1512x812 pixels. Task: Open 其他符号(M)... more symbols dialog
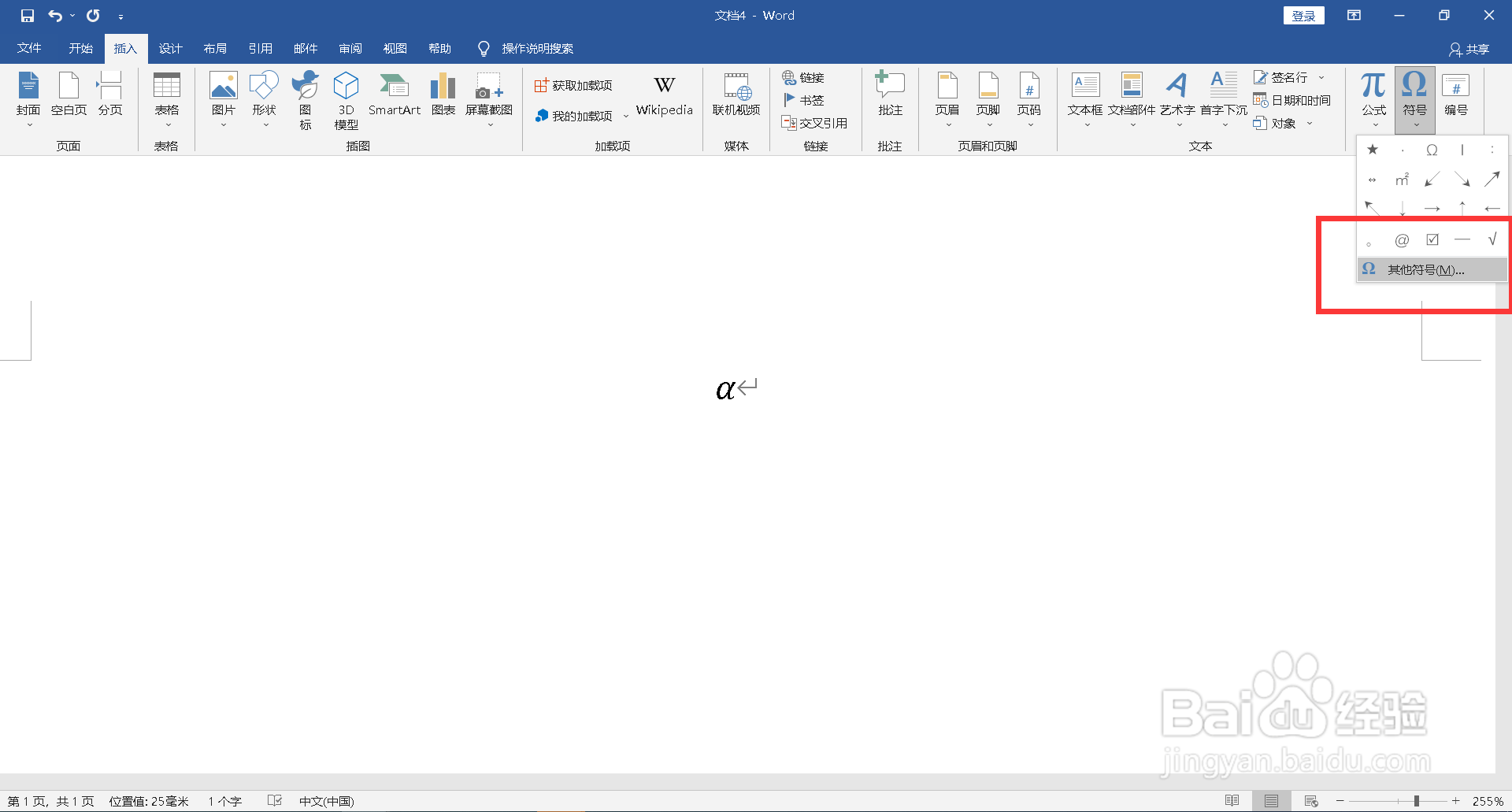pyautogui.click(x=1432, y=269)
